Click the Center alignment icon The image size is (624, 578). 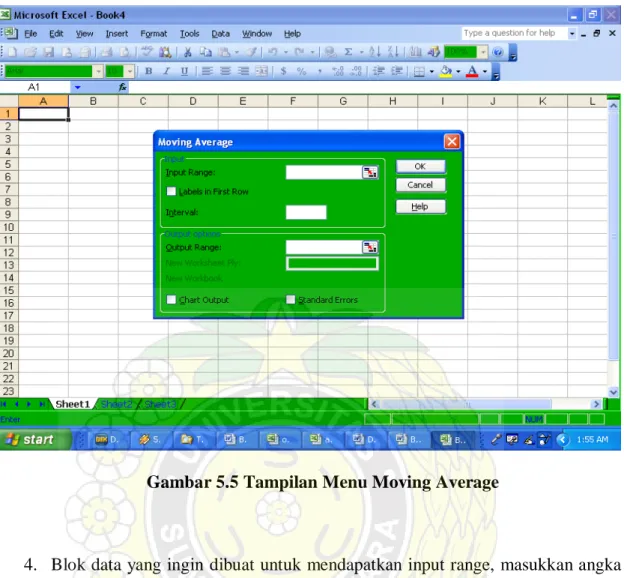pos(225,71)
